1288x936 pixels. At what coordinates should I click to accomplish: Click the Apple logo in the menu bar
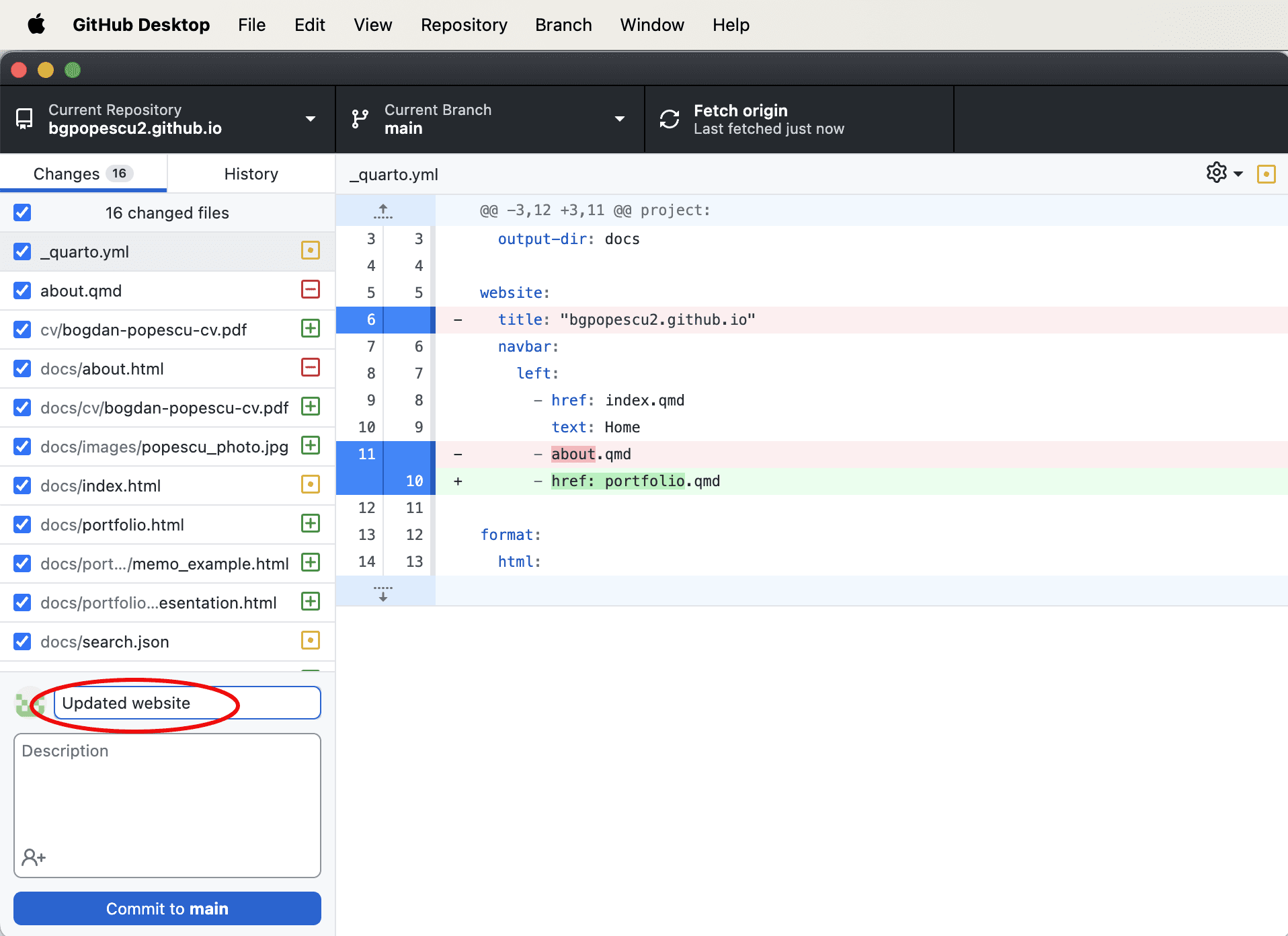tap(36, 25)
